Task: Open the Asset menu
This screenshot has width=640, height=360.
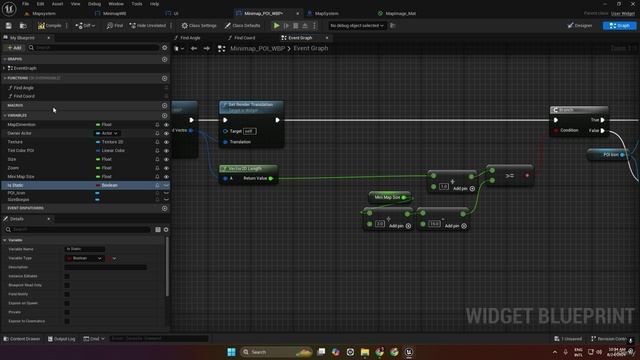Action: click(x=57, y=4)
